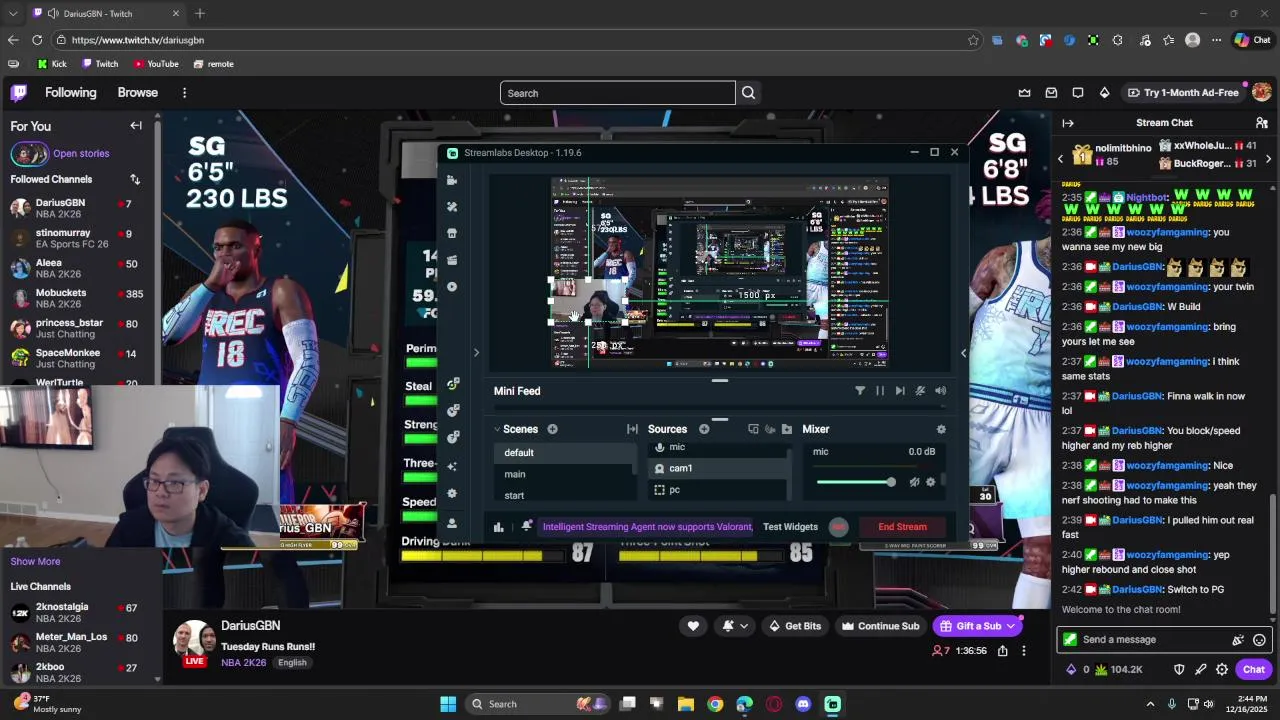This screenshot has height=720, width=1280.
Task: Add a new source with plus icon
Action: coord(704,429)
